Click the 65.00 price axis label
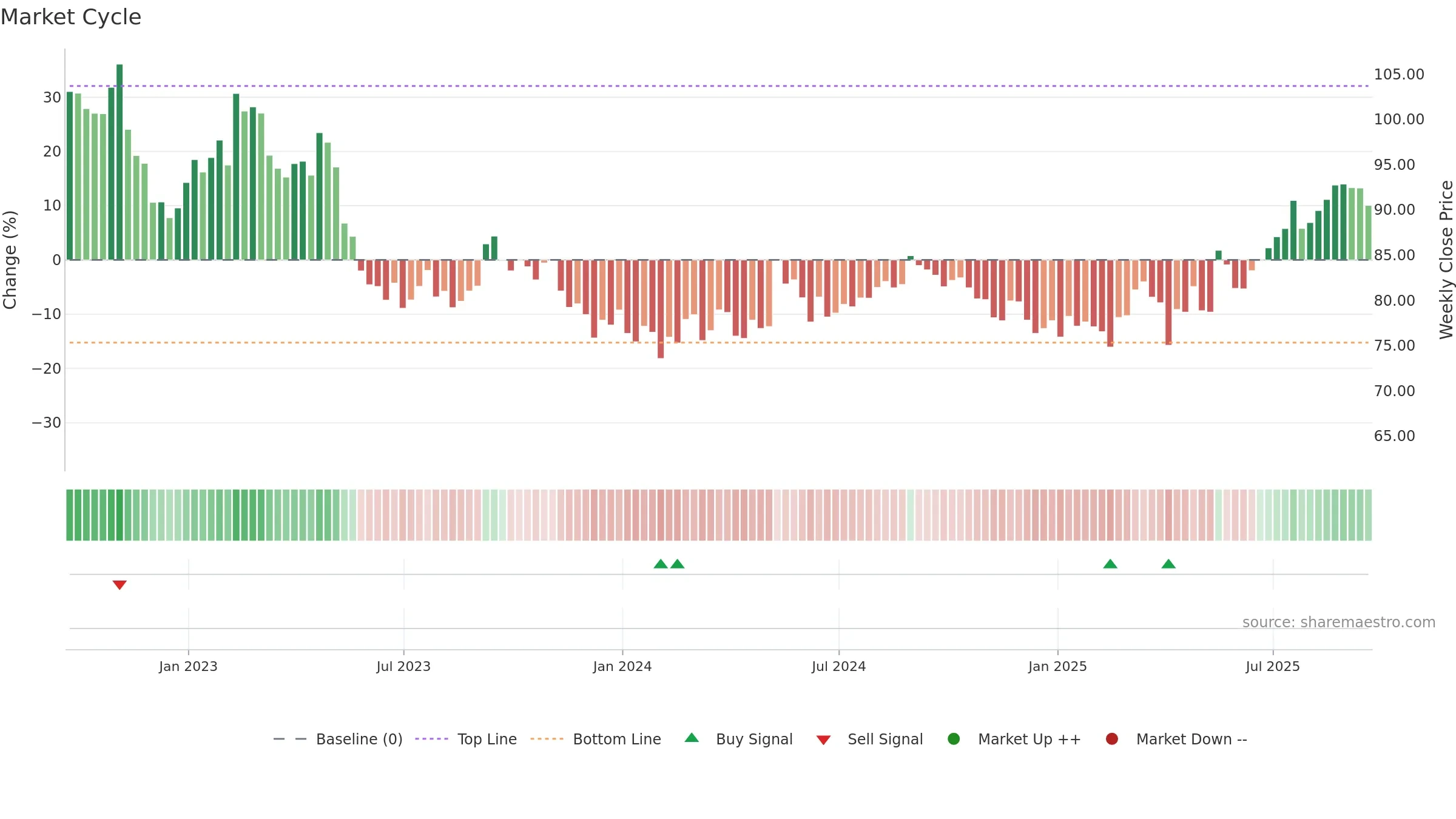The width and height of the screenshot is (1456, 819). point(1394,436)
